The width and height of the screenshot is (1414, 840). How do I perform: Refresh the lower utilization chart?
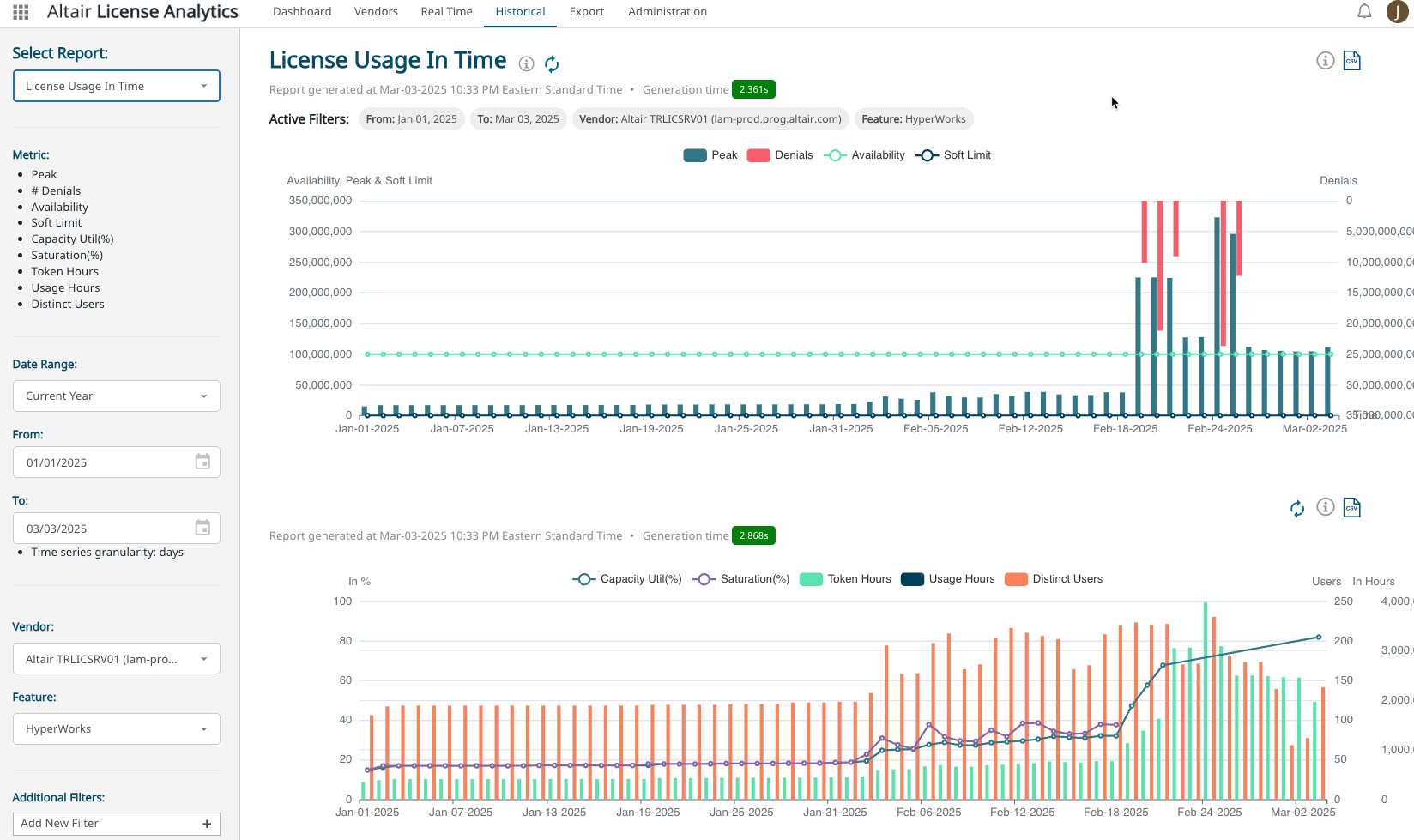coord(1297,508)
